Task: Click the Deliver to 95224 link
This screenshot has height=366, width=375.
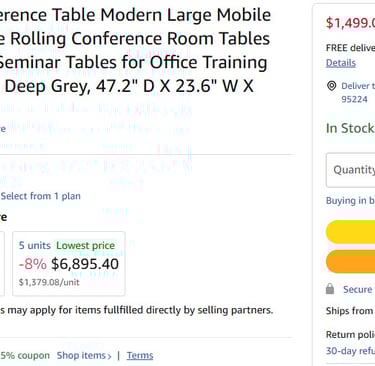Action: pyautogui.click(x=358, y=92)
